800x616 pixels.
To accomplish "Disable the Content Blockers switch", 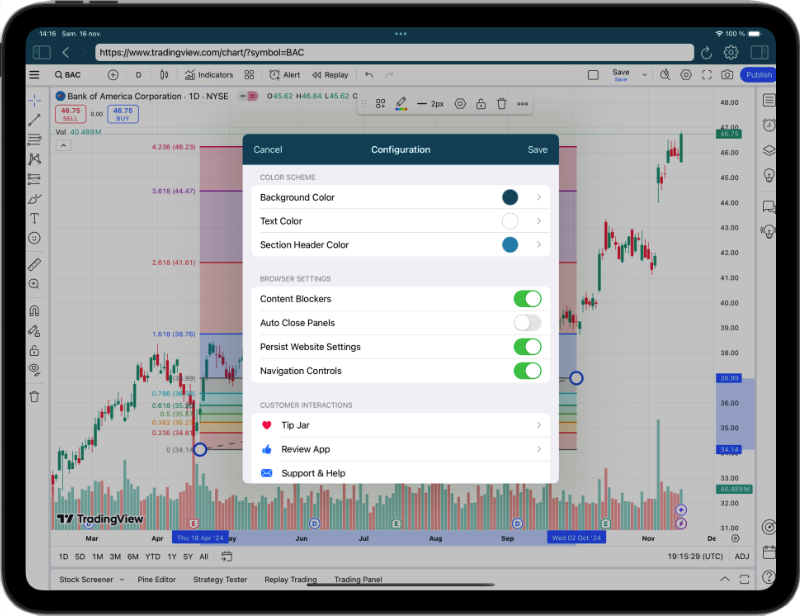I will point(527,299).
